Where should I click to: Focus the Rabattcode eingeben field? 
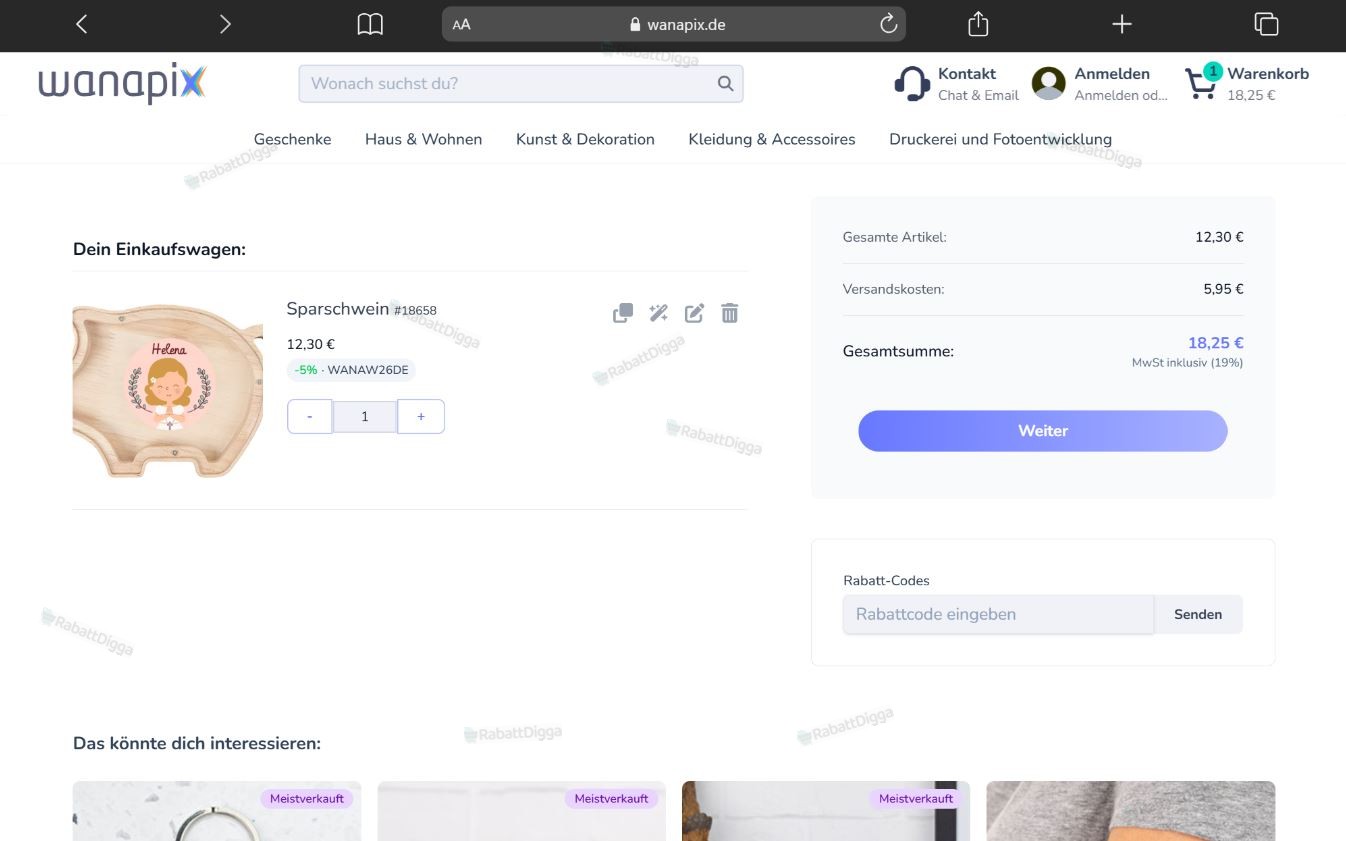998,614
